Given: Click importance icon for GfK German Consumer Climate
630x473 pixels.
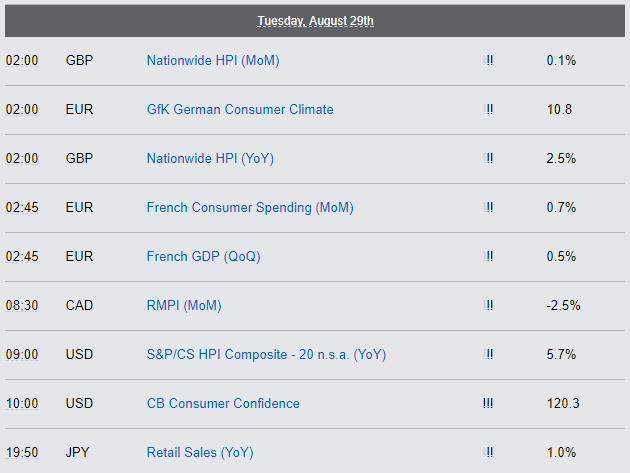Looking at the screenshot, I should (488, 109).
